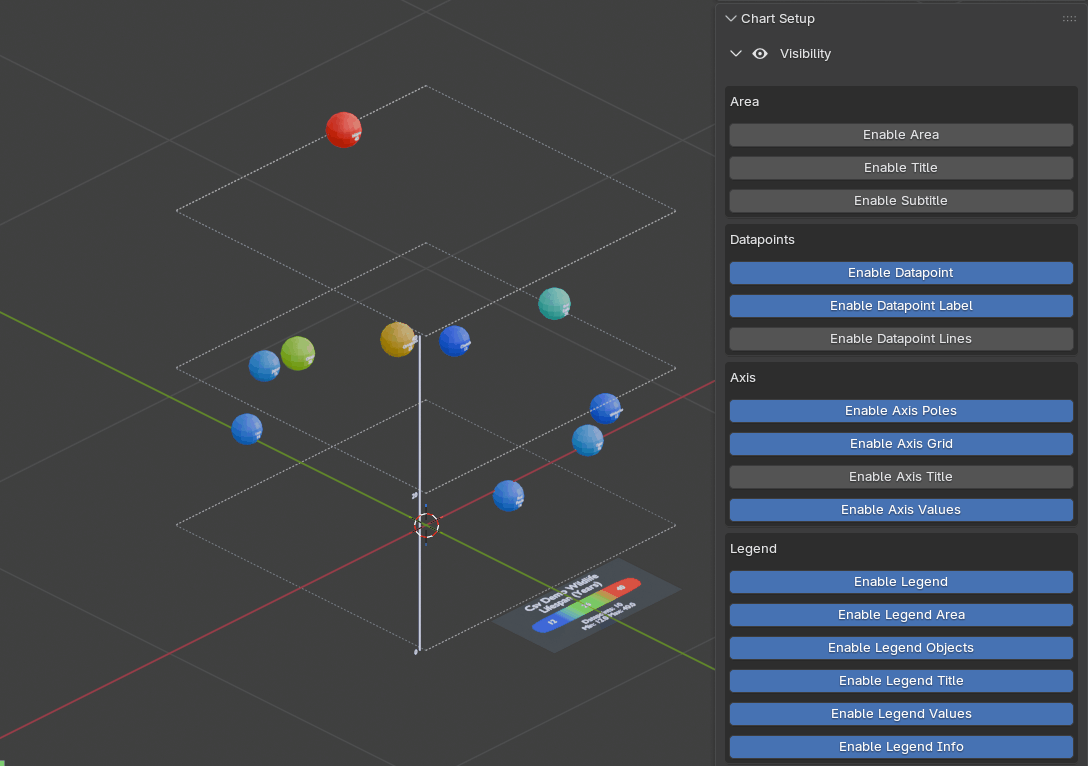Select the chart legend object in viewport
The image size is (1088, 766).
(x=588, y=603)
